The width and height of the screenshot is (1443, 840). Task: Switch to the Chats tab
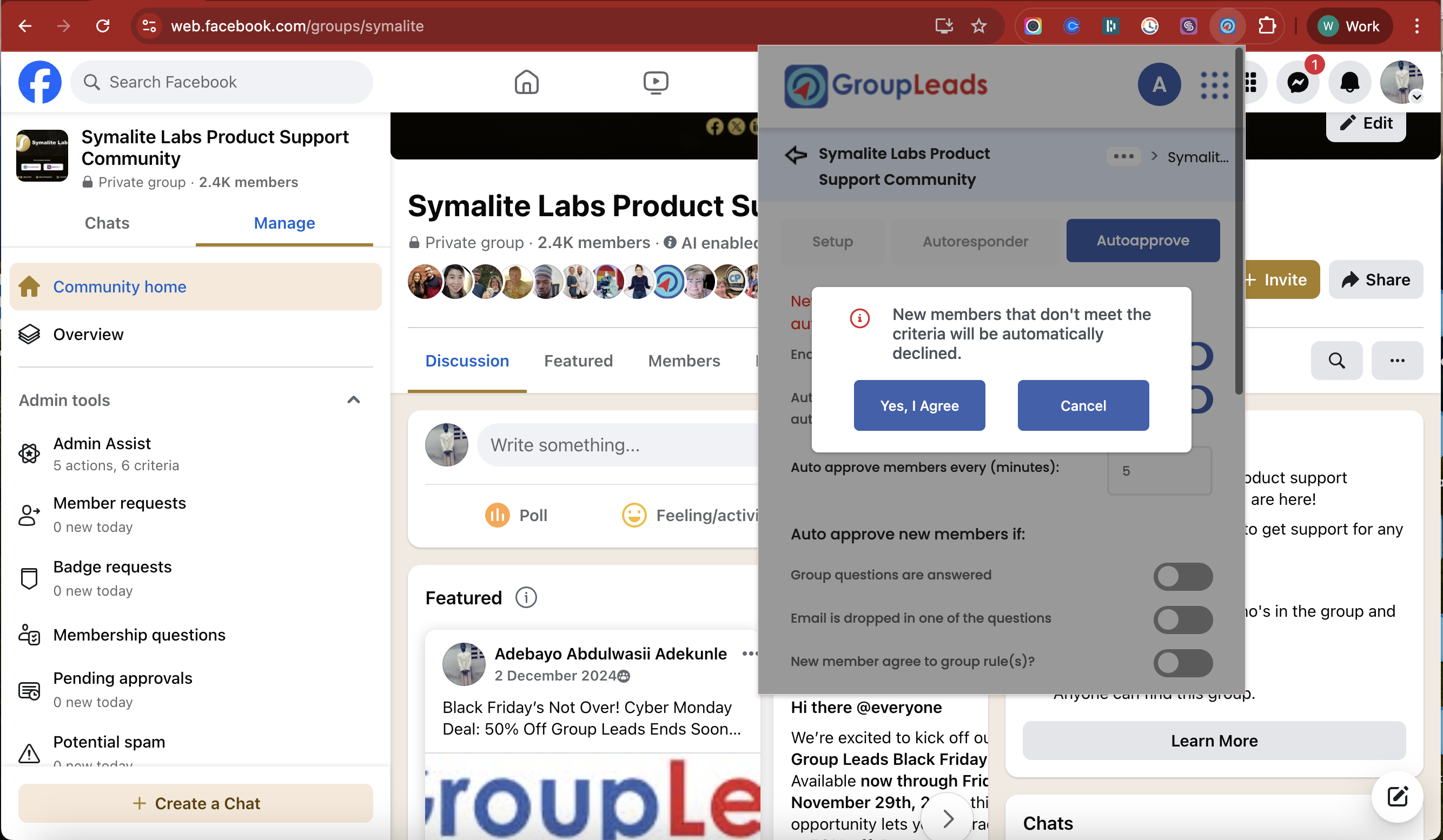point(107,223)
